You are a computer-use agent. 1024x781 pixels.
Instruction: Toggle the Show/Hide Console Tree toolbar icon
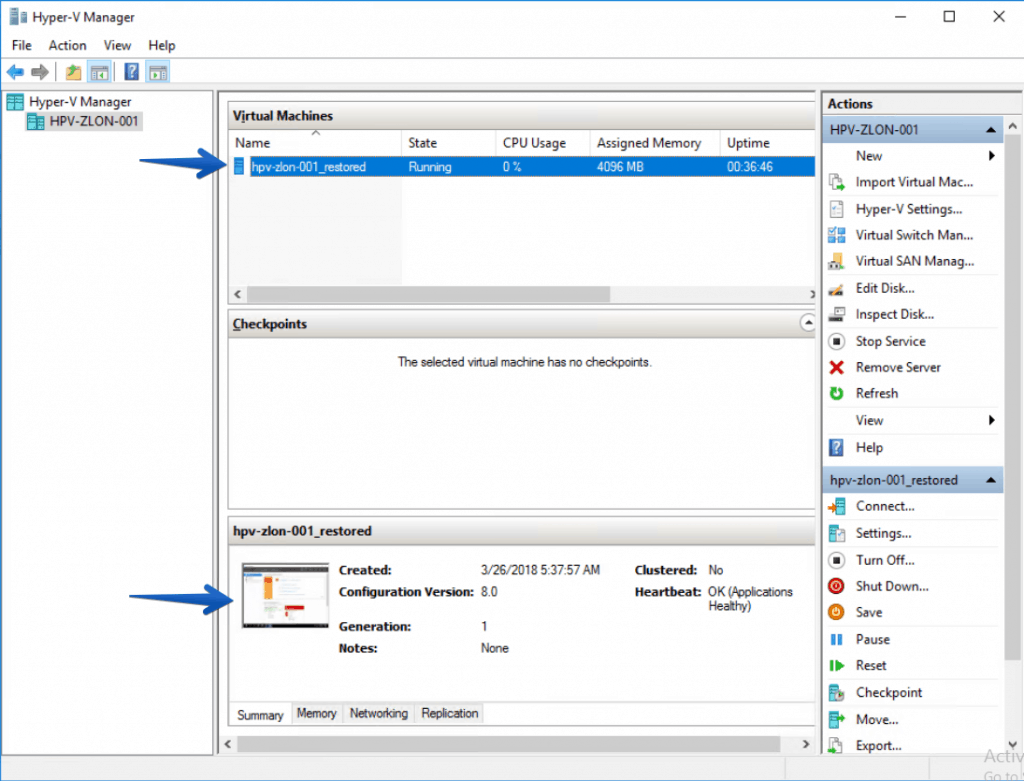pyautogui.click(x=99, y=72)
